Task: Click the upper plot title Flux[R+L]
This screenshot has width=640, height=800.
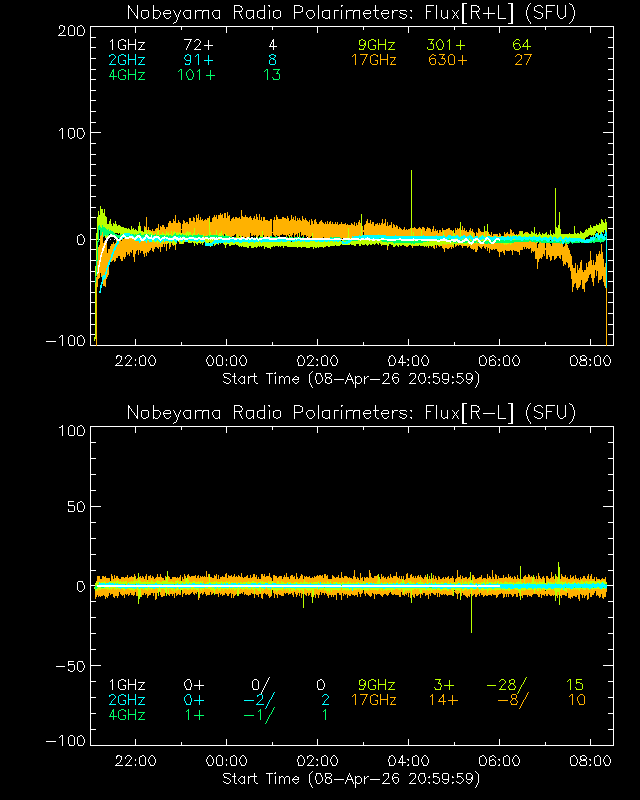Action: click(x=350, y=13)
